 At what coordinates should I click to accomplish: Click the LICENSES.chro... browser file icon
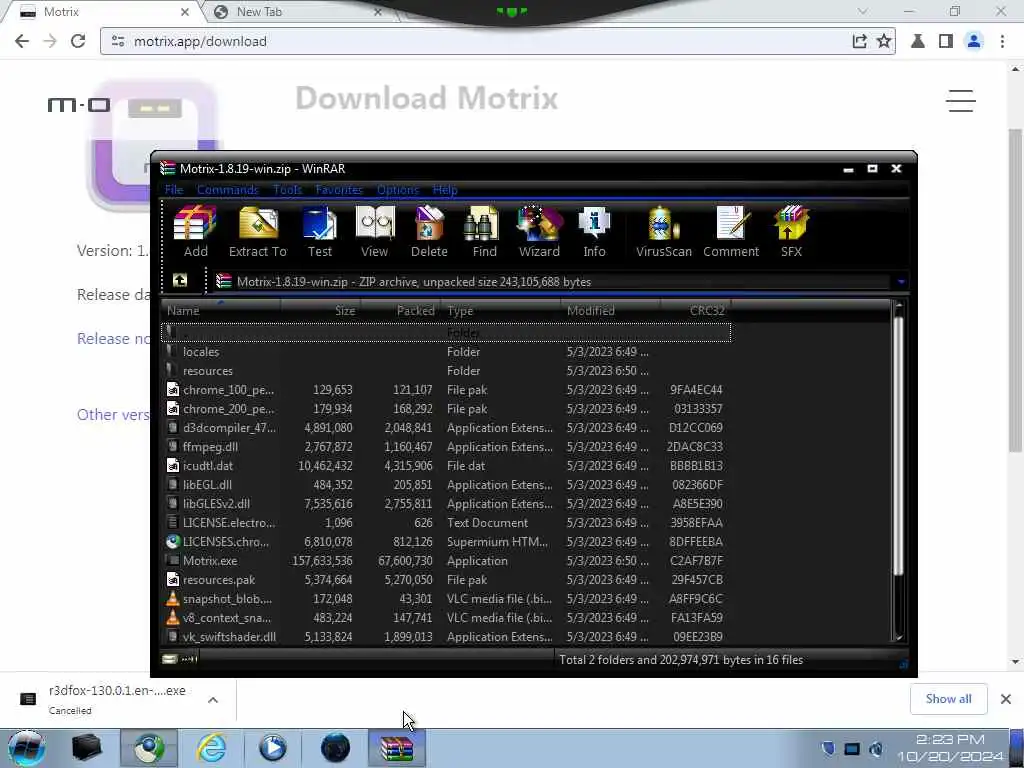172,541
